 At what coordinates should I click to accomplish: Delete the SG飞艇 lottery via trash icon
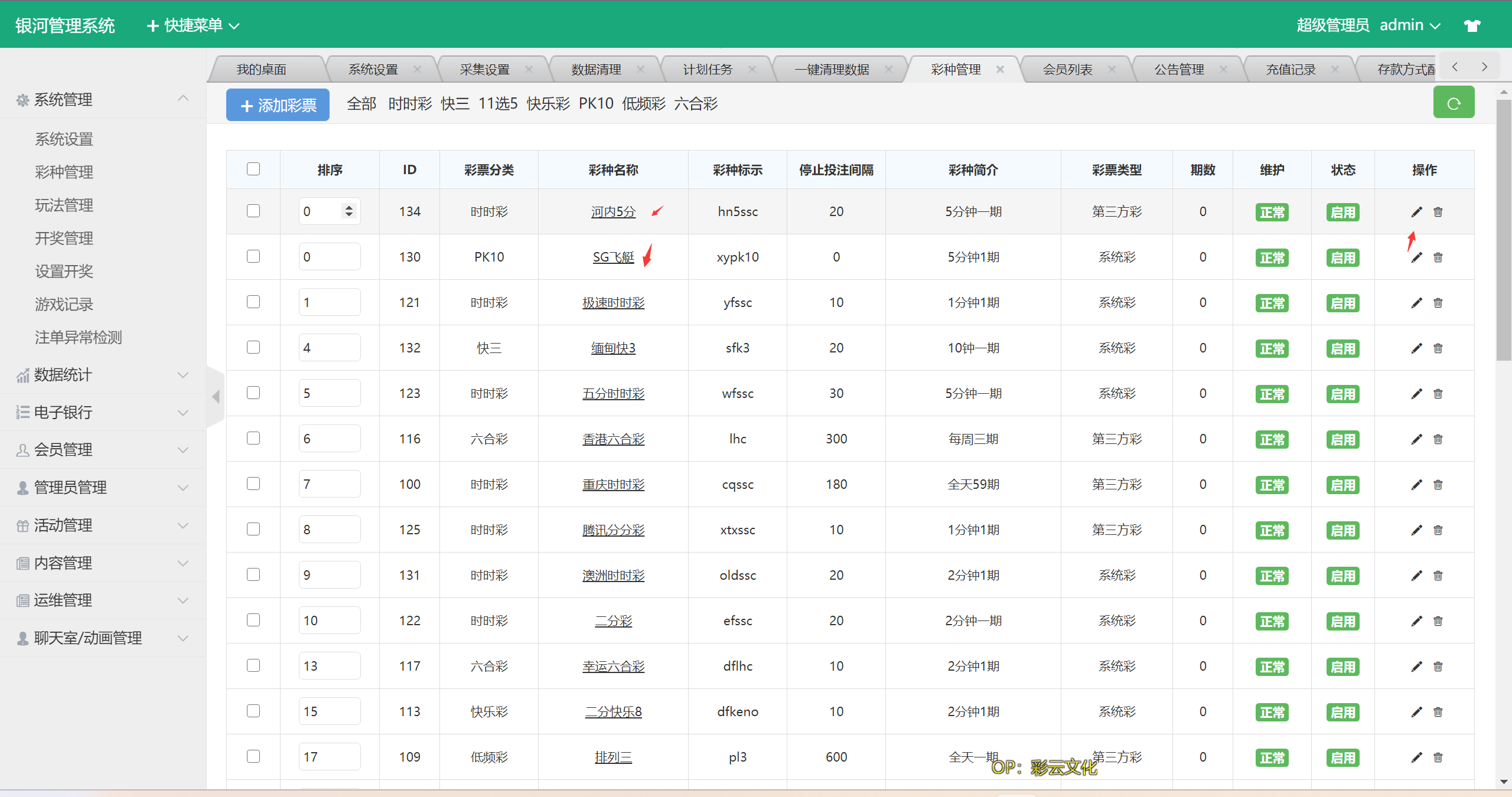point(1438,257)
